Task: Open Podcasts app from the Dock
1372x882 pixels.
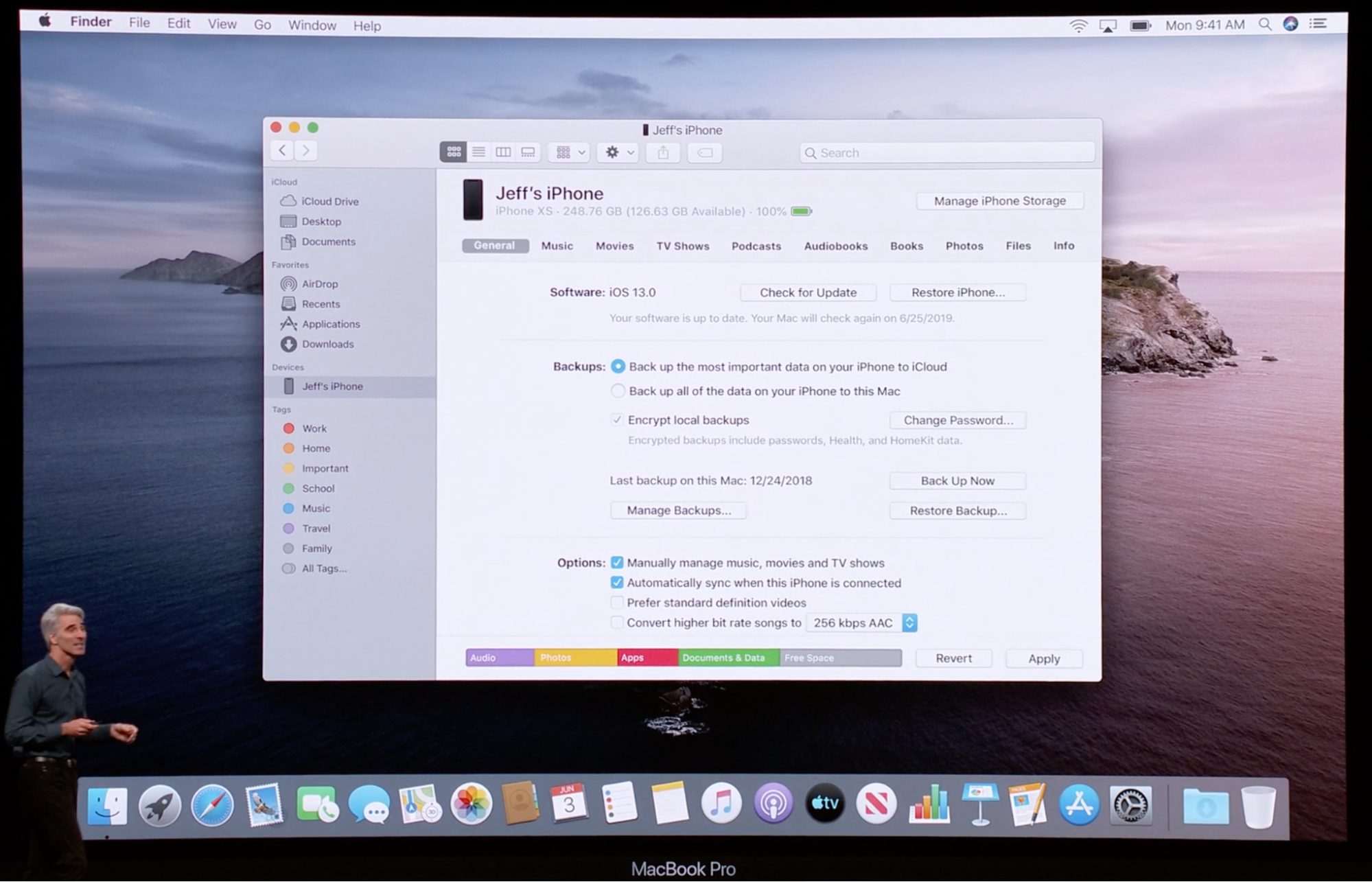Action: pyautogui.click(x=773, y=802)
